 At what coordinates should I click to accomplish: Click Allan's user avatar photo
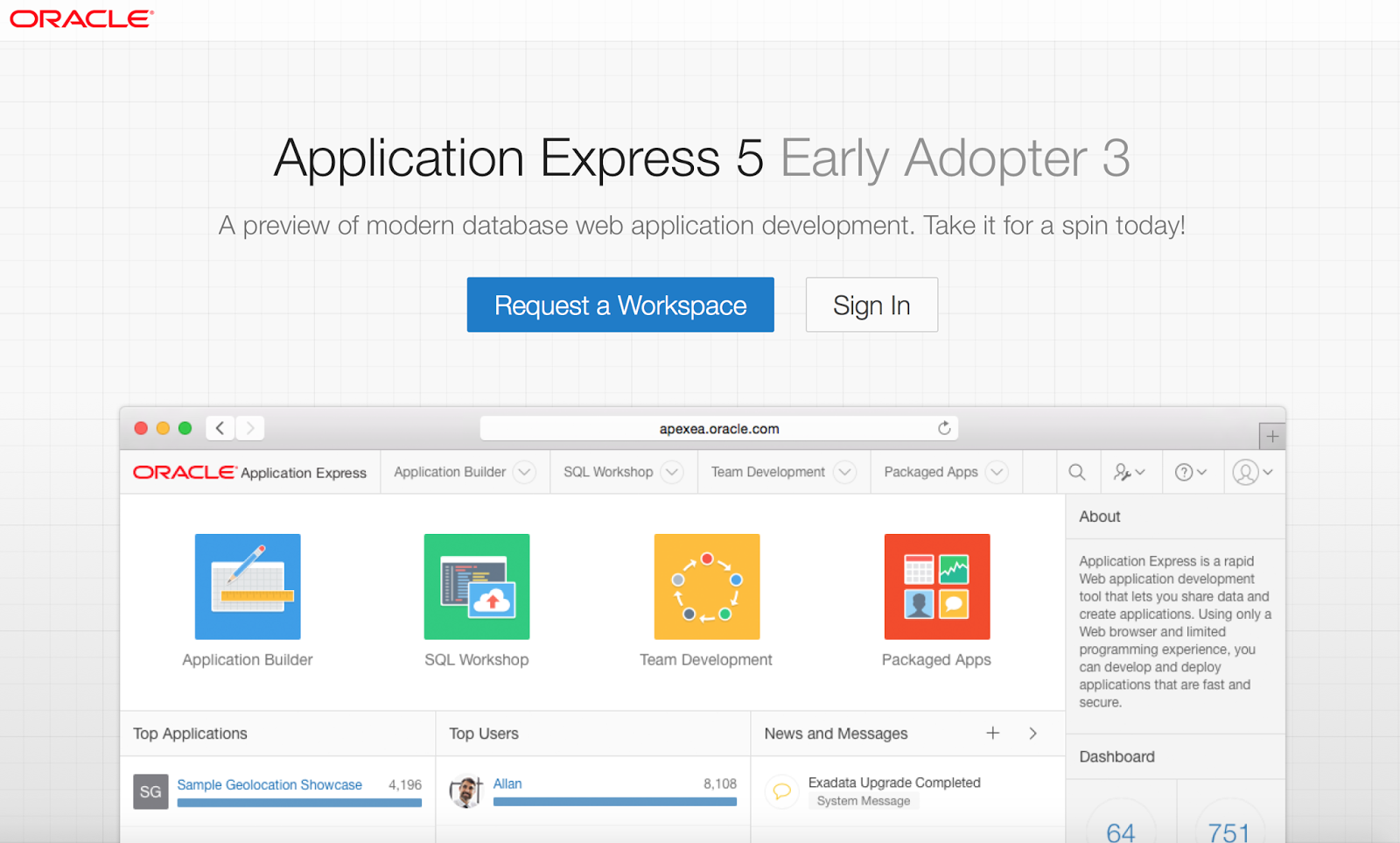(466, 791)
